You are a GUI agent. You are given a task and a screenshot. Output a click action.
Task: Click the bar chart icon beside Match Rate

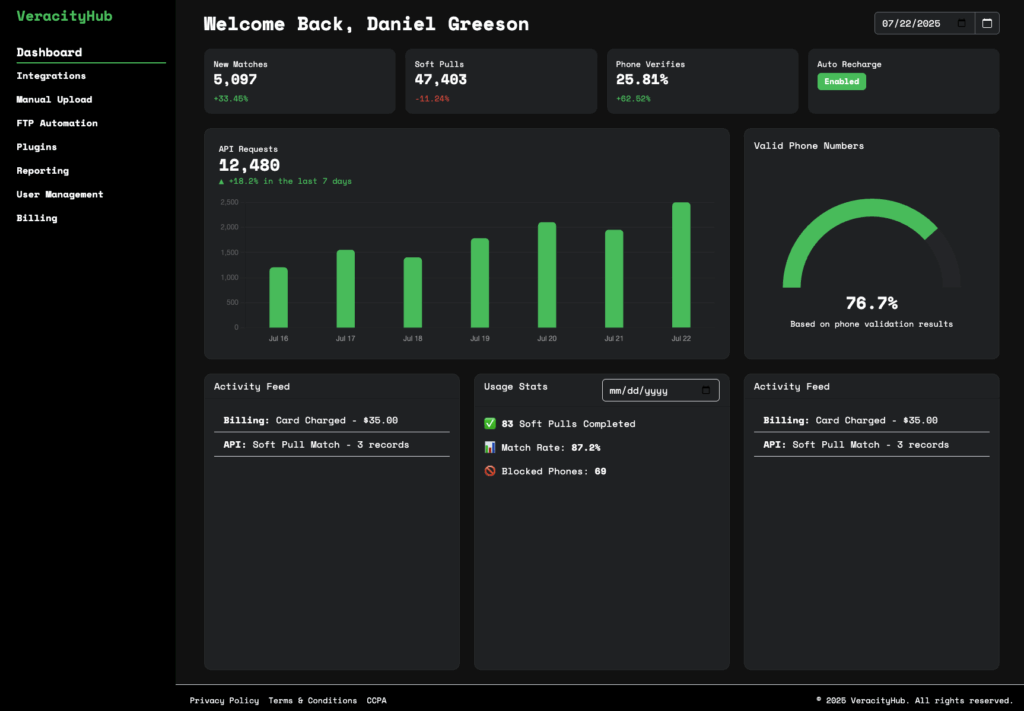click(x=490, y=447)
